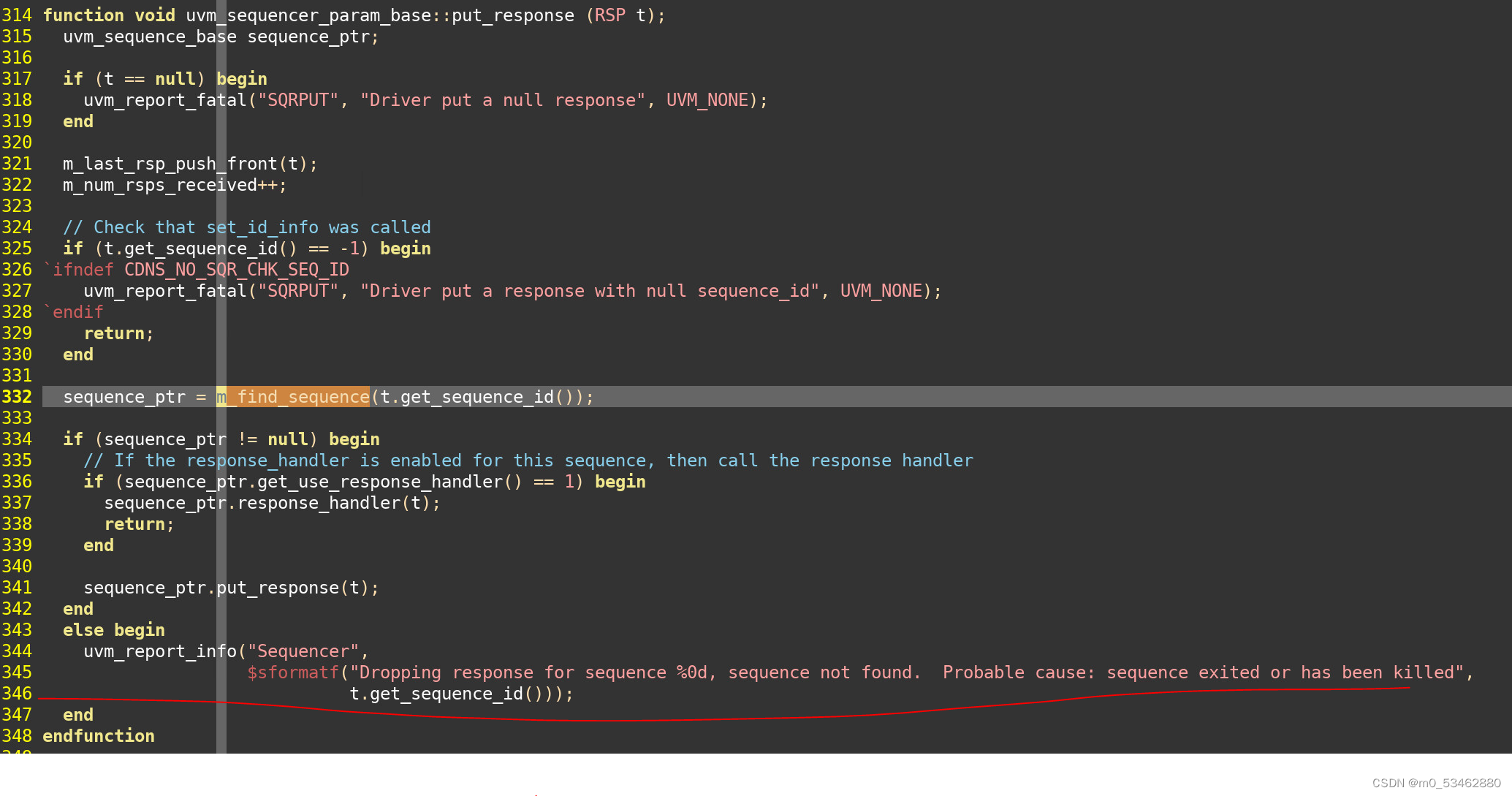
Task: Click line number 348 in gutter
Action: (17, 736)
